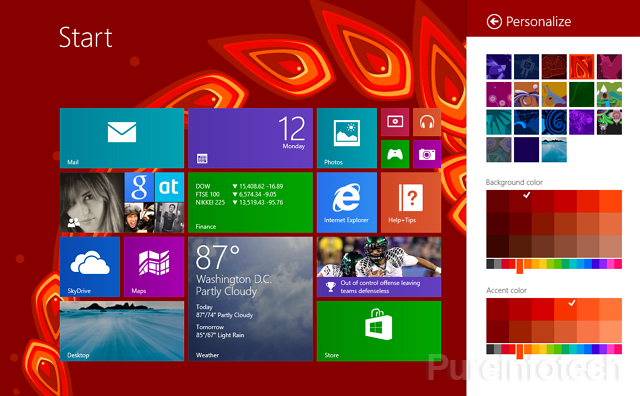The height and width of the screenshot is (396, 640).
Task: Select the magenta bird background thumbnail
Action: coord(609,67)
